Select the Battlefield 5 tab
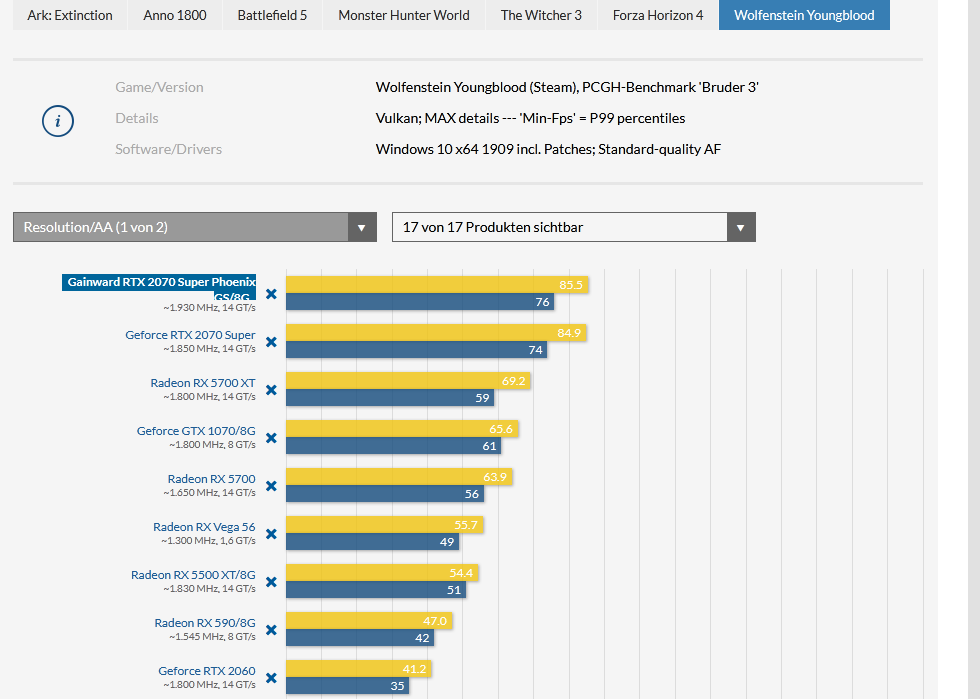This screenshot has width=980, height=699. (x=272, y=15)
